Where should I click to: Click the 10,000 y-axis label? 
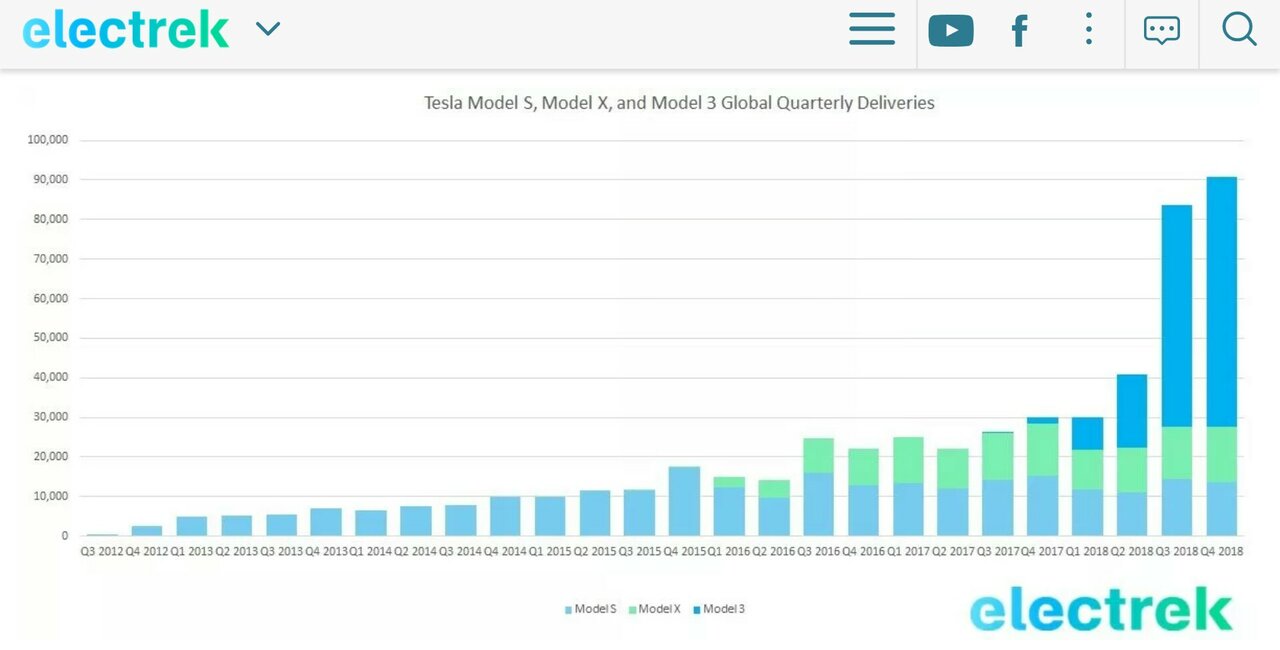point(50,496)
